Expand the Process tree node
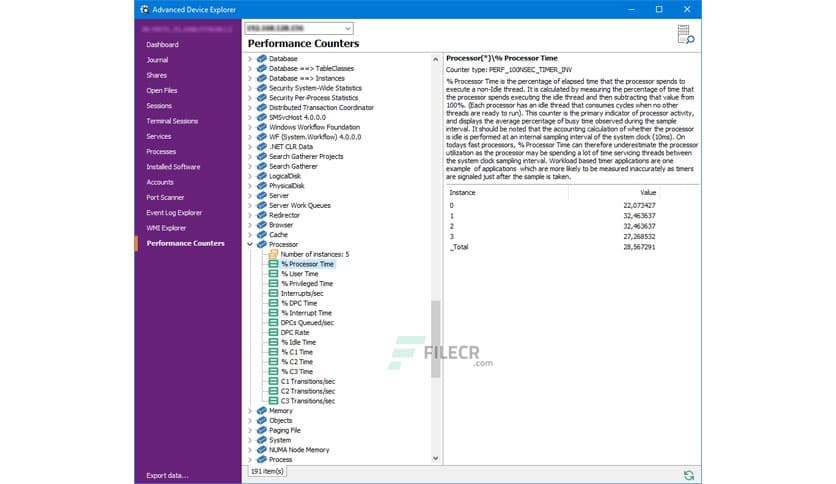836x484 pixels. coord(250,459)
